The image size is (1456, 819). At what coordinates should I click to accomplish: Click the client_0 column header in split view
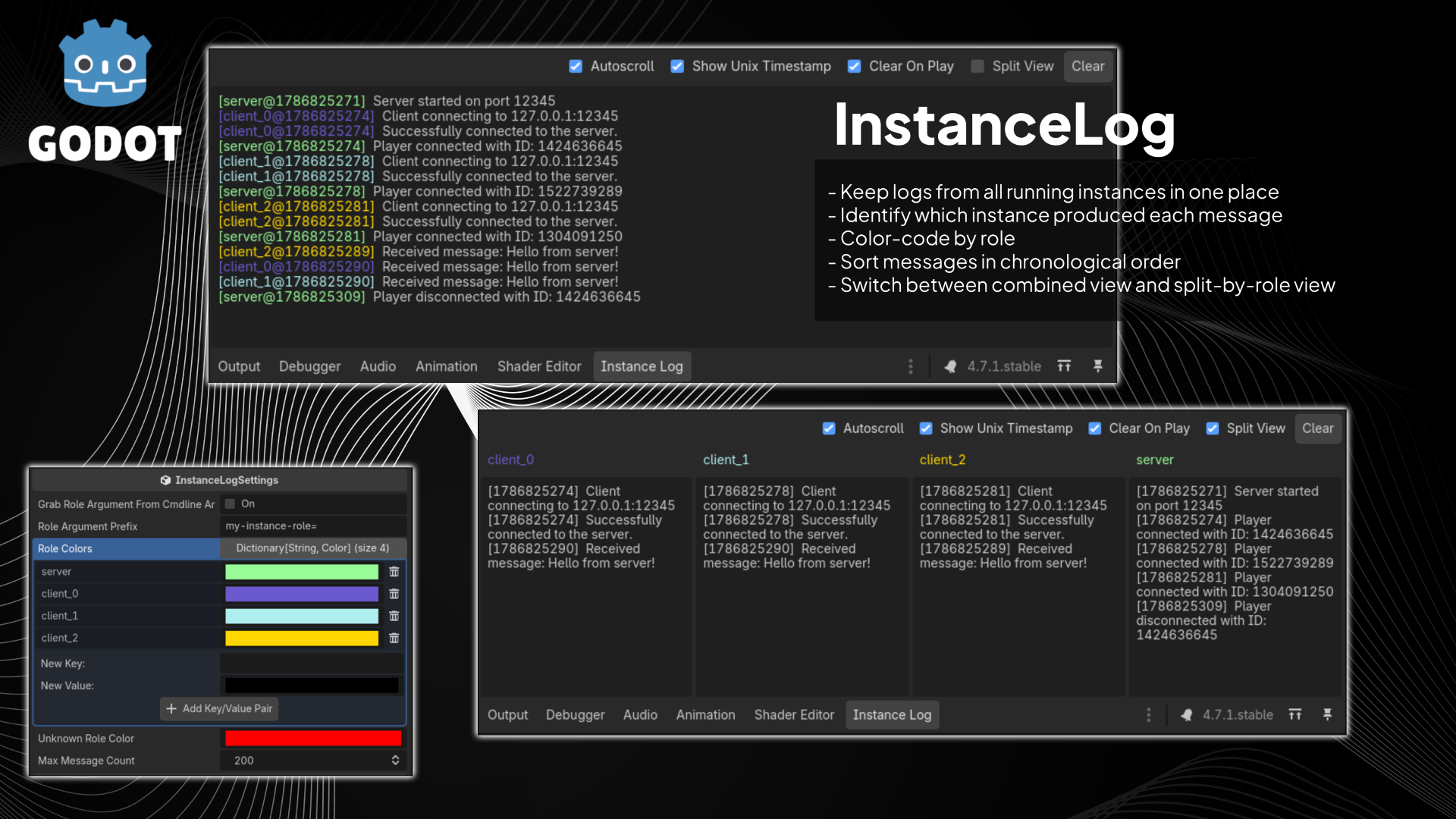pos(510,460)
